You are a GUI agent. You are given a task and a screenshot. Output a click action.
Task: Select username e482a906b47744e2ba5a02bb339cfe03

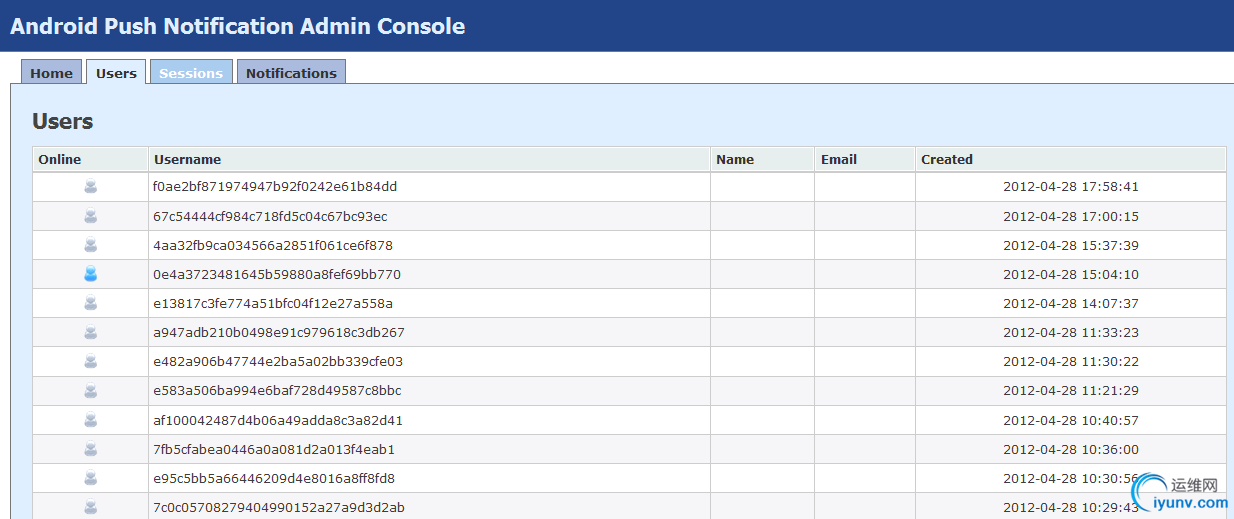click(x=278, y=361)
